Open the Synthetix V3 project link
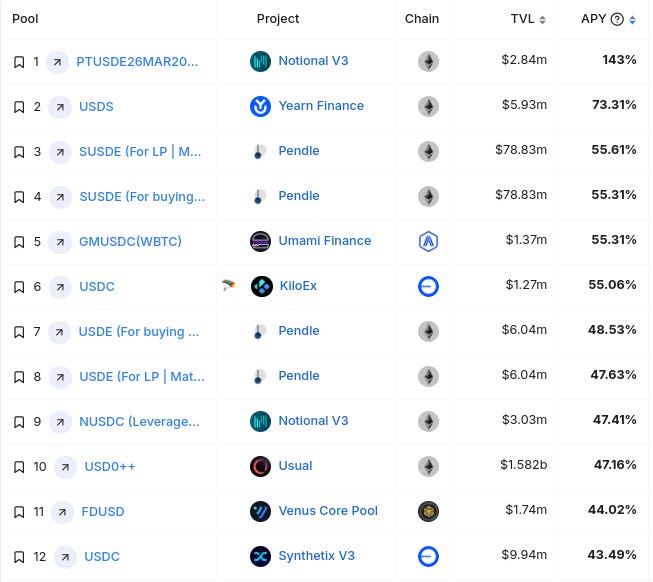This screenshot has height=582, width=653. tap(317, 555)
